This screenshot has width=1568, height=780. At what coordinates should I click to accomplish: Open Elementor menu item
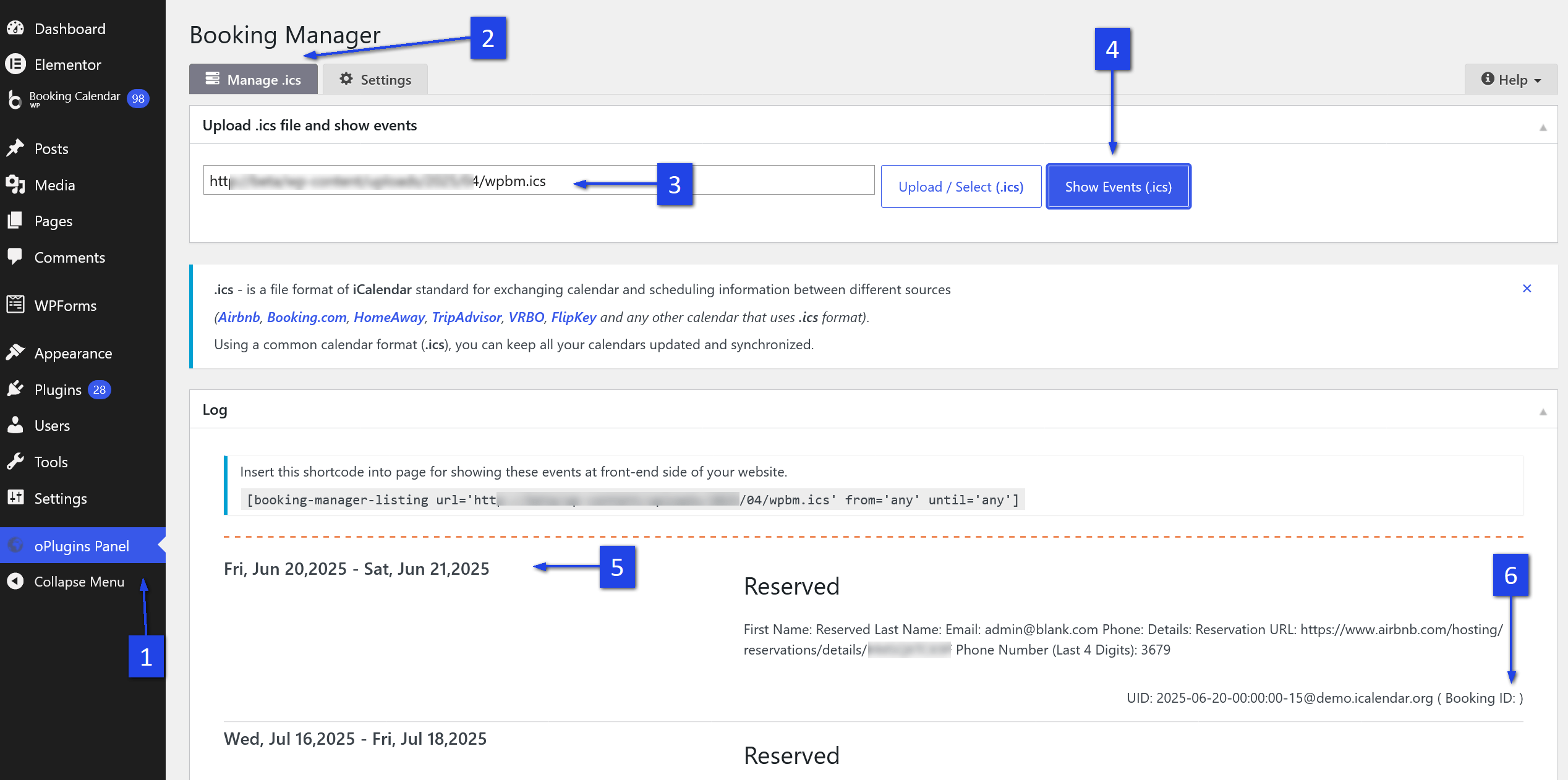coord(83,64)
